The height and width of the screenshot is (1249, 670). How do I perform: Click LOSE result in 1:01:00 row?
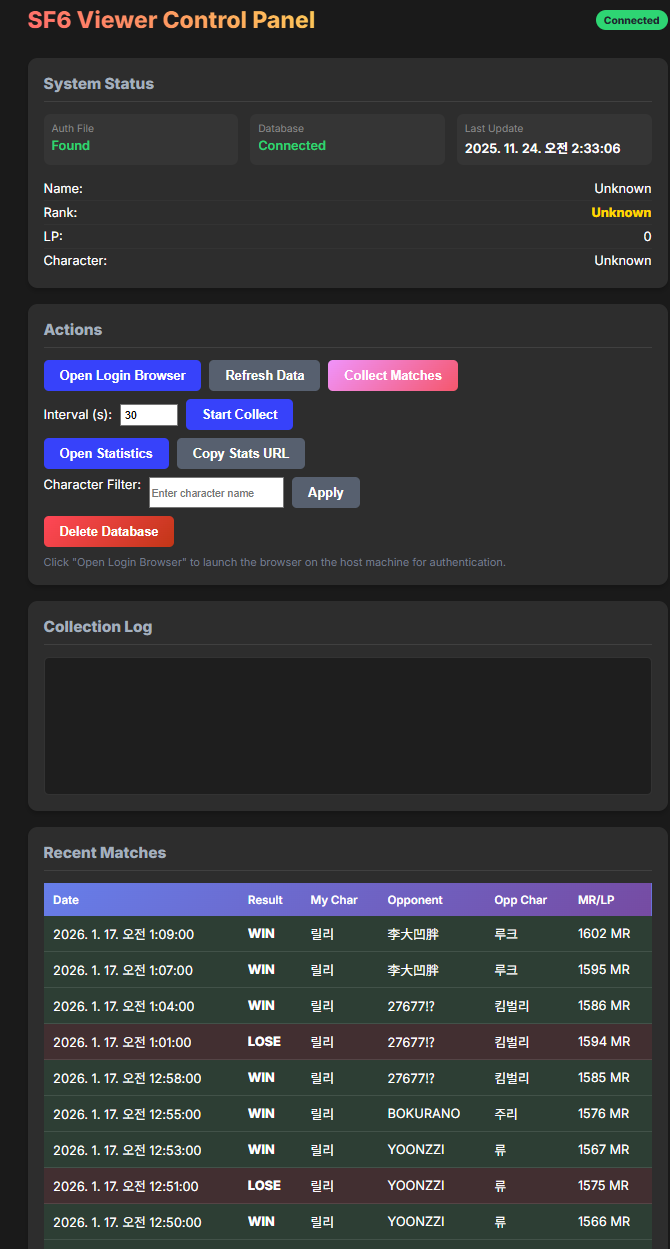point(264,1042)
